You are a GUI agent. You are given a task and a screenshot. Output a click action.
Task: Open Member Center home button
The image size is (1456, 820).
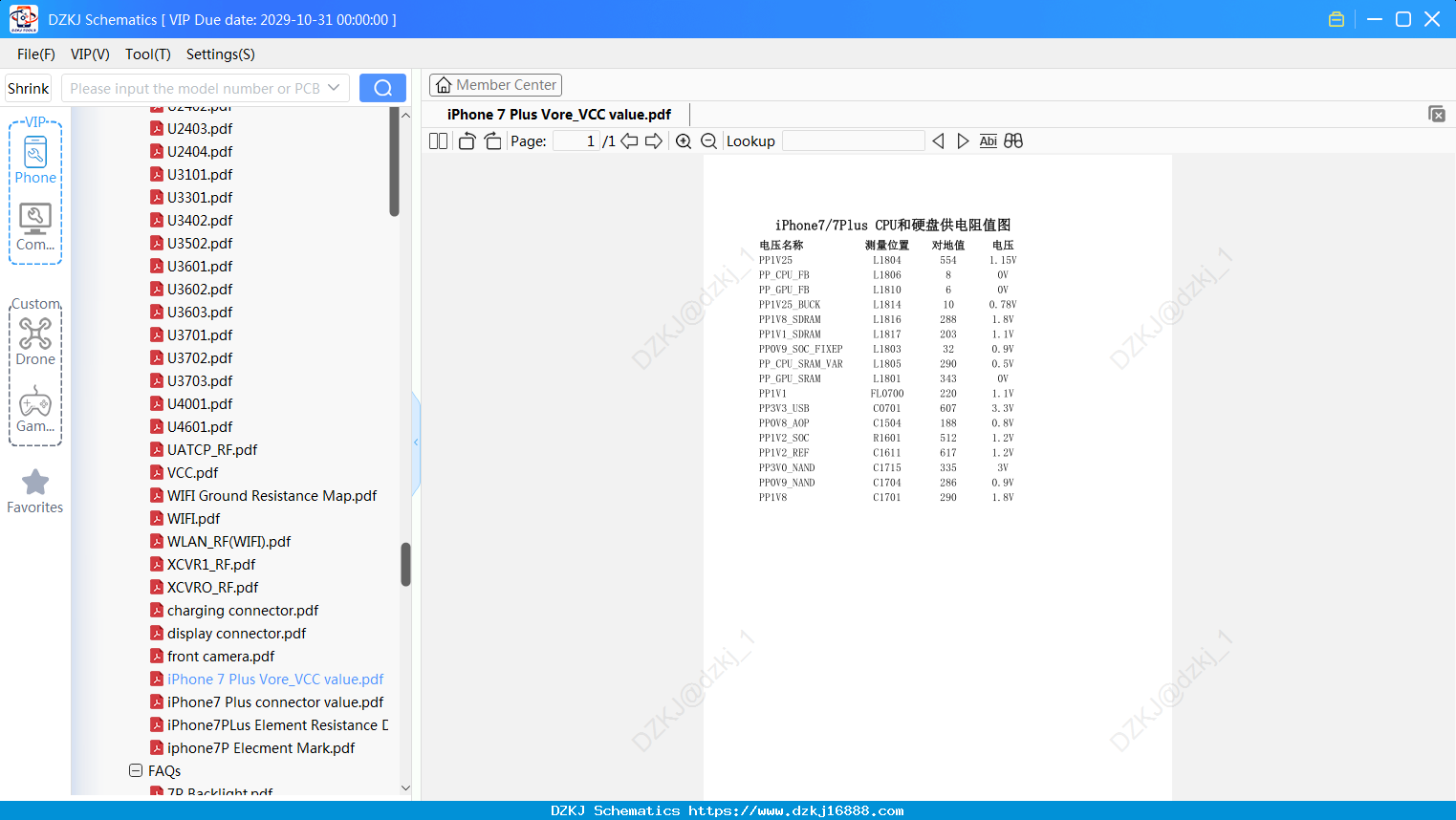click(x=495, y=85)
